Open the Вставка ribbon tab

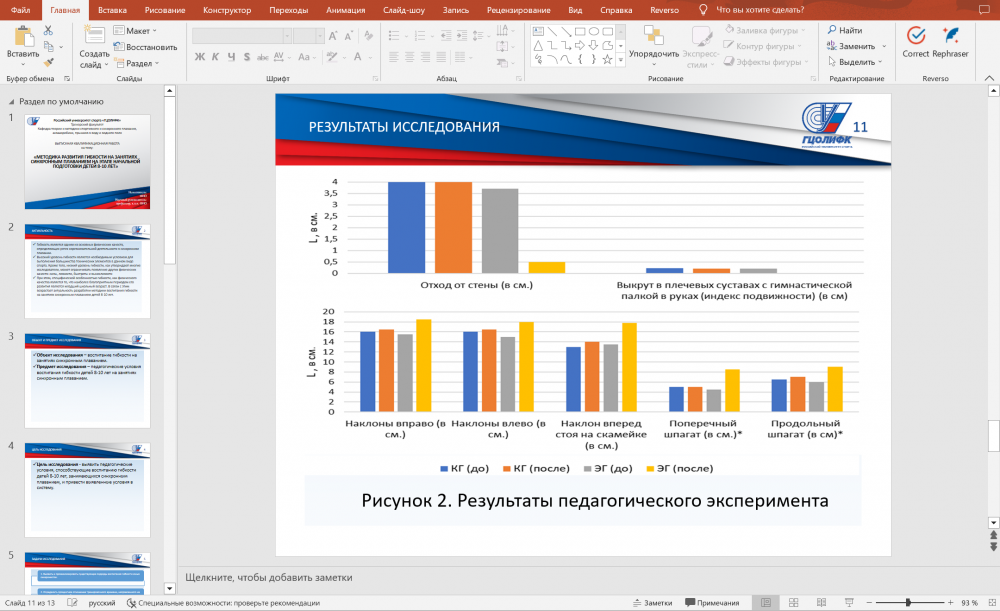(x=113, y=9)
